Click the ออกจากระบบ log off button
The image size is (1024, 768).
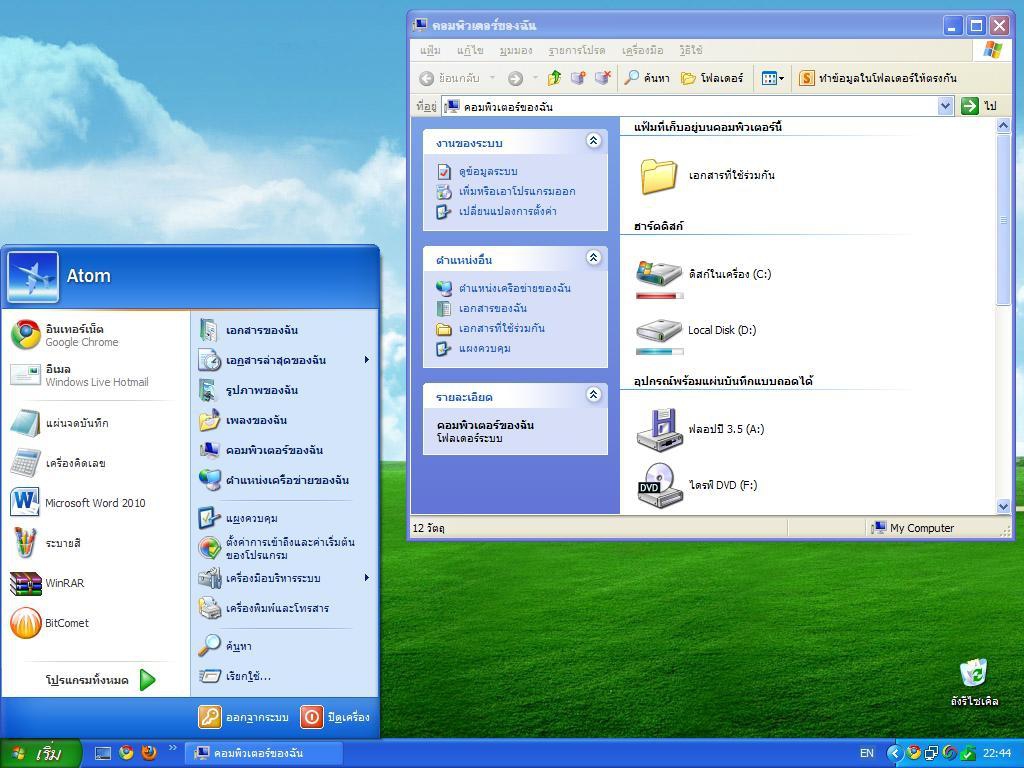coord(245,717)
